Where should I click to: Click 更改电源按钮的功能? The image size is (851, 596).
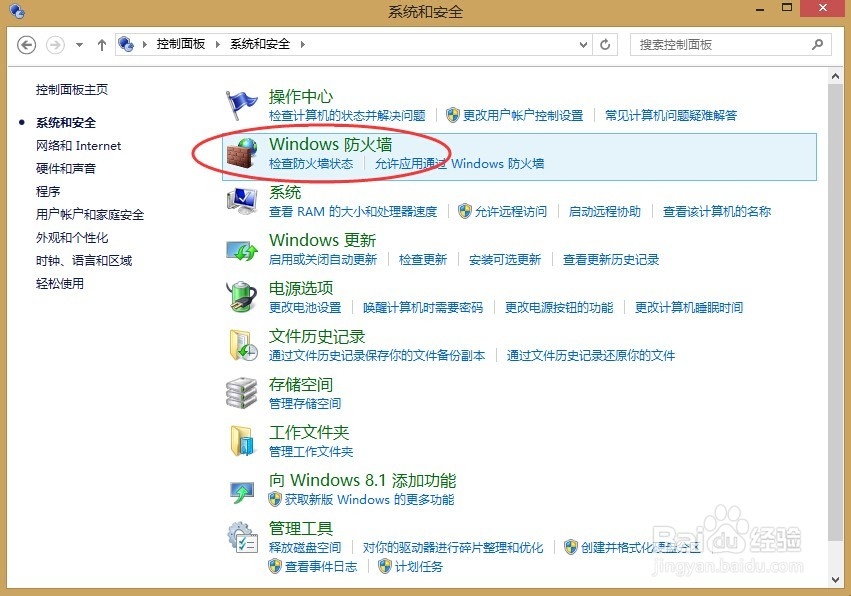[x=558, y=308]
